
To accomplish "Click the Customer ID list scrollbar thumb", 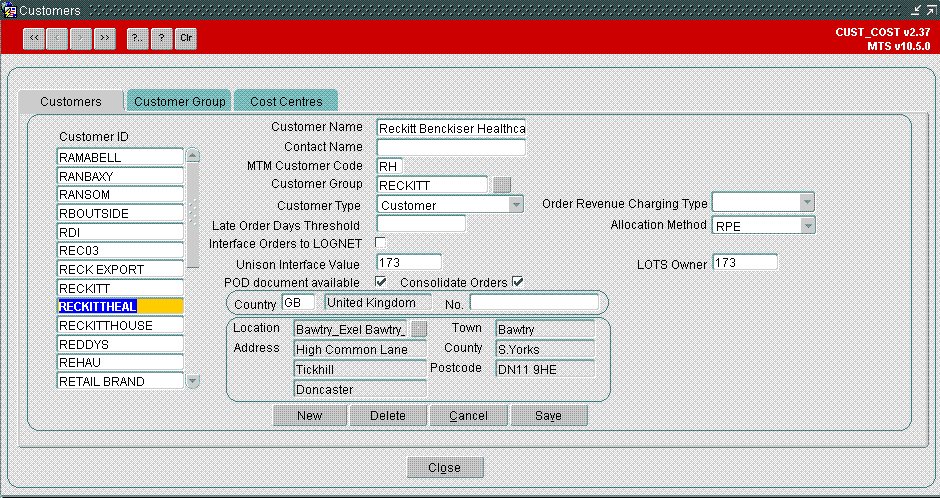I will coord(192,215).
